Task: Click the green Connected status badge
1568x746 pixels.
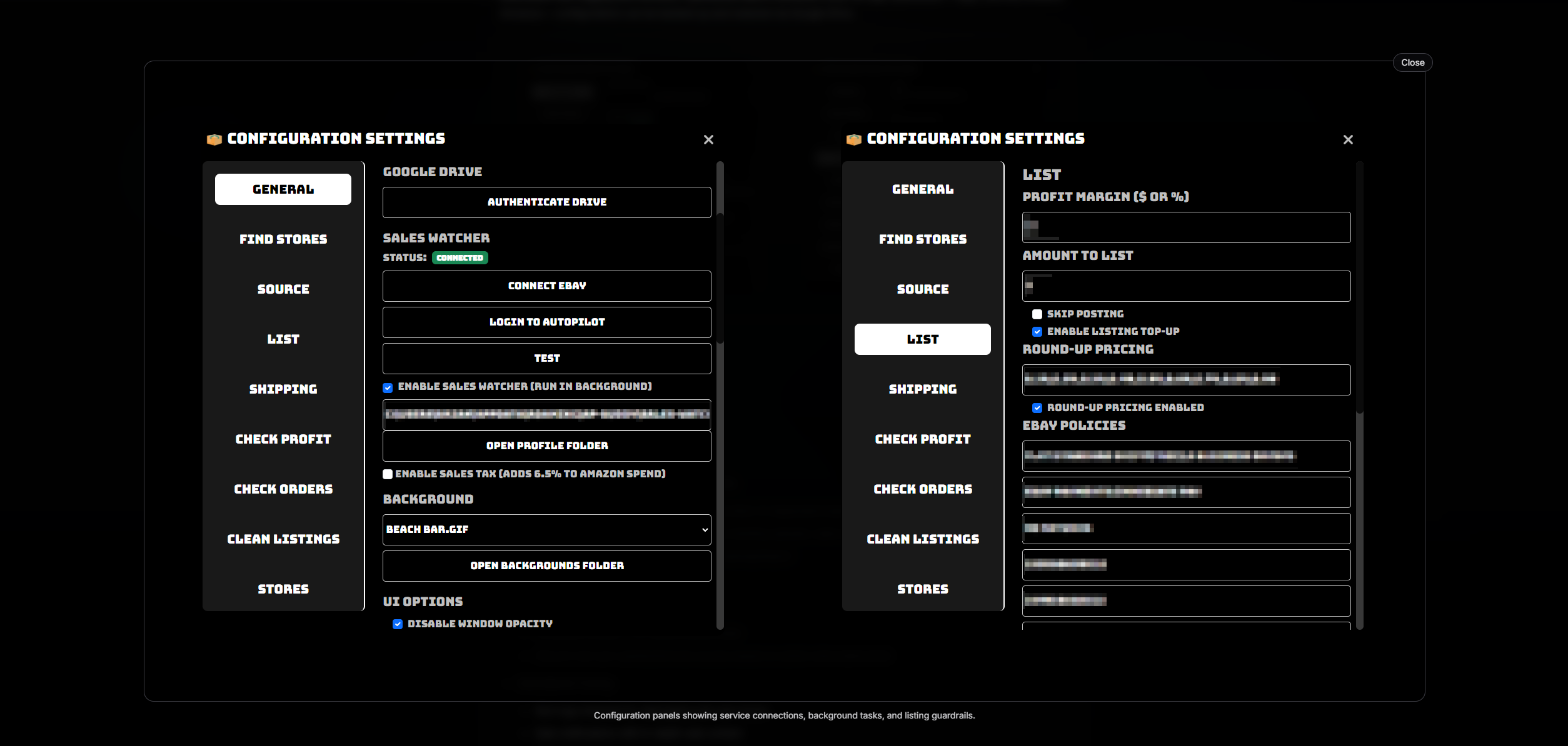Action: click(460, 257)
